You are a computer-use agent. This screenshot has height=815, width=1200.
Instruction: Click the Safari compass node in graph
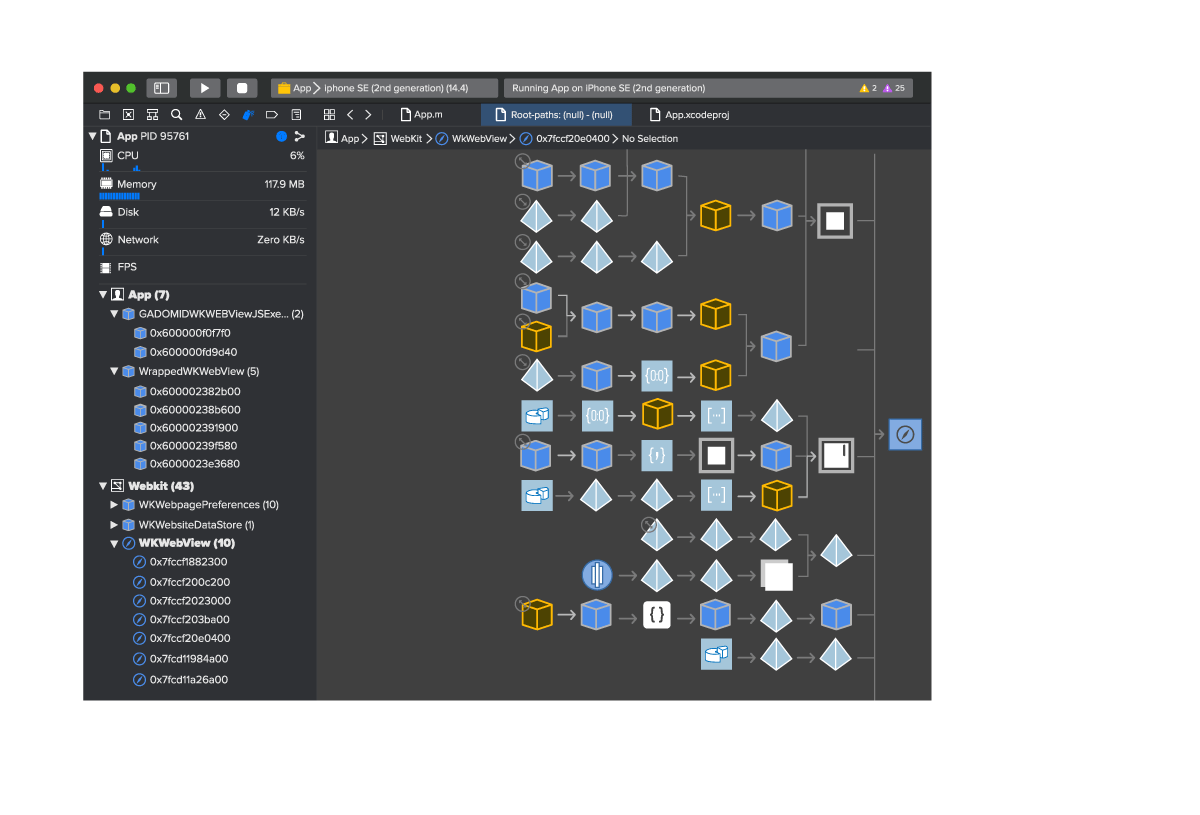(x=905, y=435)
